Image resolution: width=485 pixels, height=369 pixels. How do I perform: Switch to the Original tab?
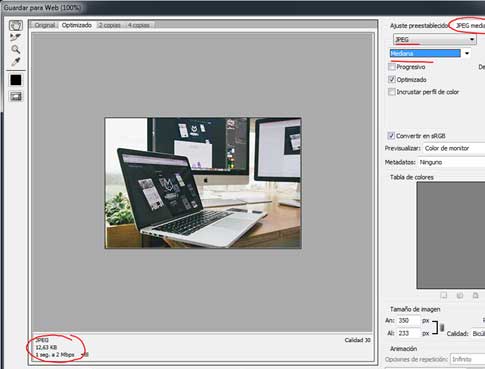coord(45,25)
